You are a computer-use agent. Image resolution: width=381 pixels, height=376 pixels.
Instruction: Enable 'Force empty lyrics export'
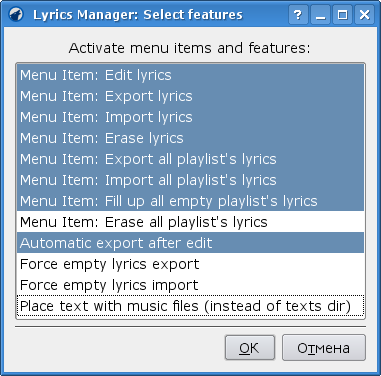(x=190, y=264)
